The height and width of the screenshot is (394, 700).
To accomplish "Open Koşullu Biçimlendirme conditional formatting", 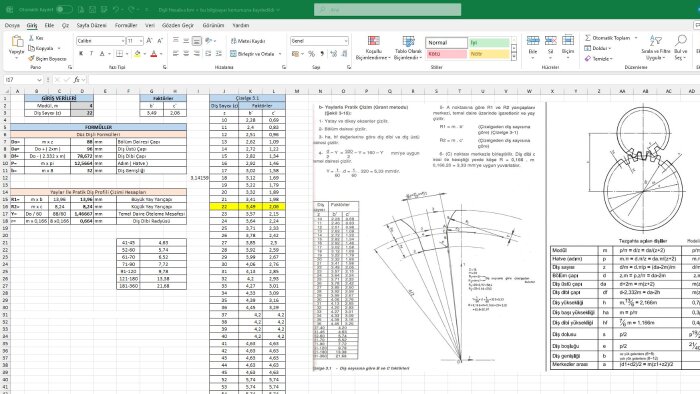I will click(x=373, y=47).
